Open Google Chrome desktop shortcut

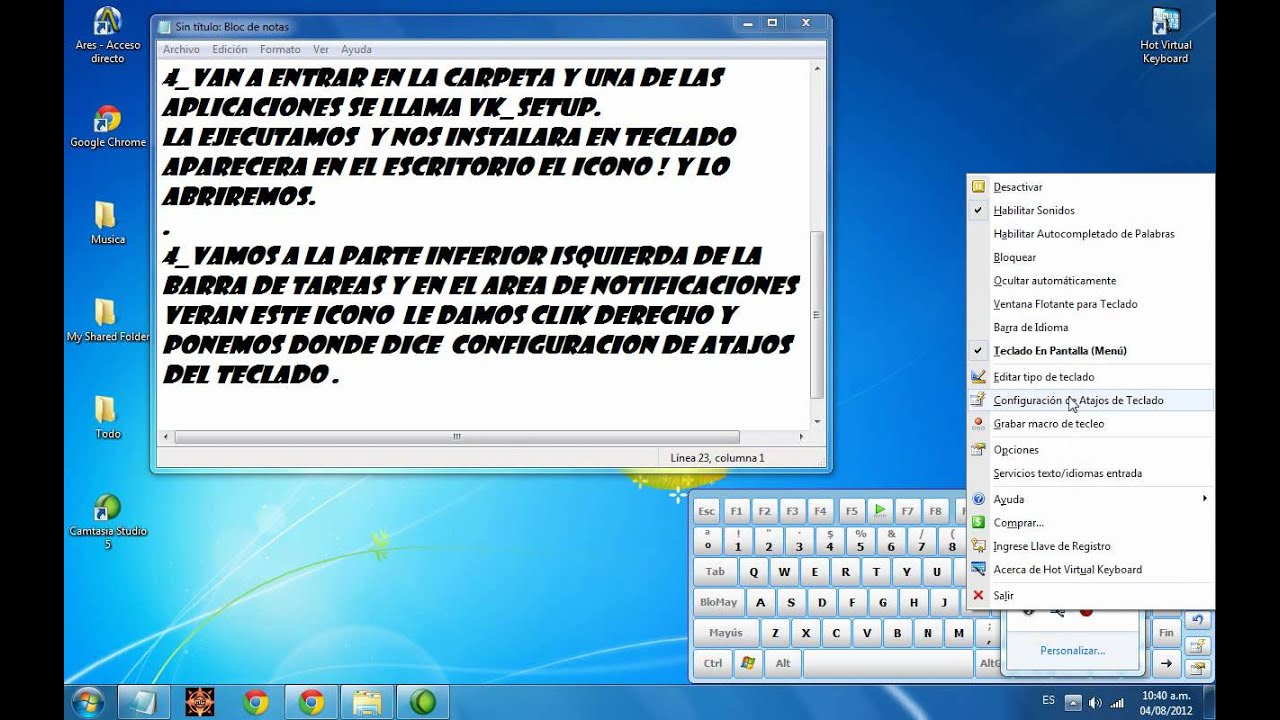(x=107, y=127)
